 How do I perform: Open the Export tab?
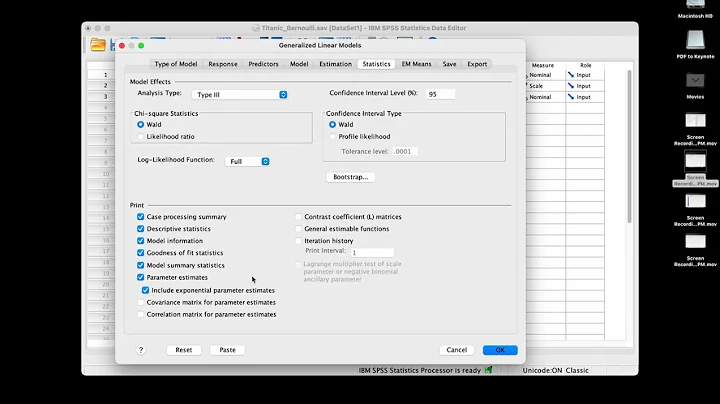click(x=477, y=64)
